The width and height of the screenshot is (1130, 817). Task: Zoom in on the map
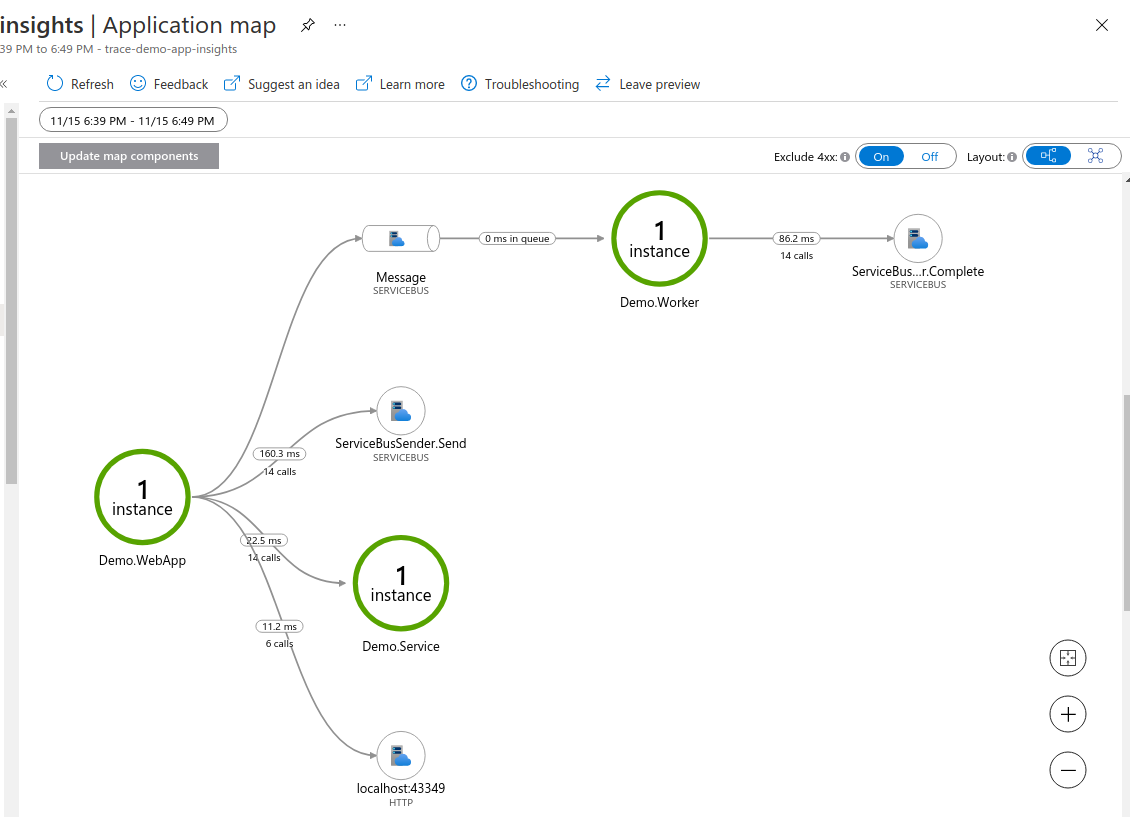pyautogui.click(x=1068, y=714)
